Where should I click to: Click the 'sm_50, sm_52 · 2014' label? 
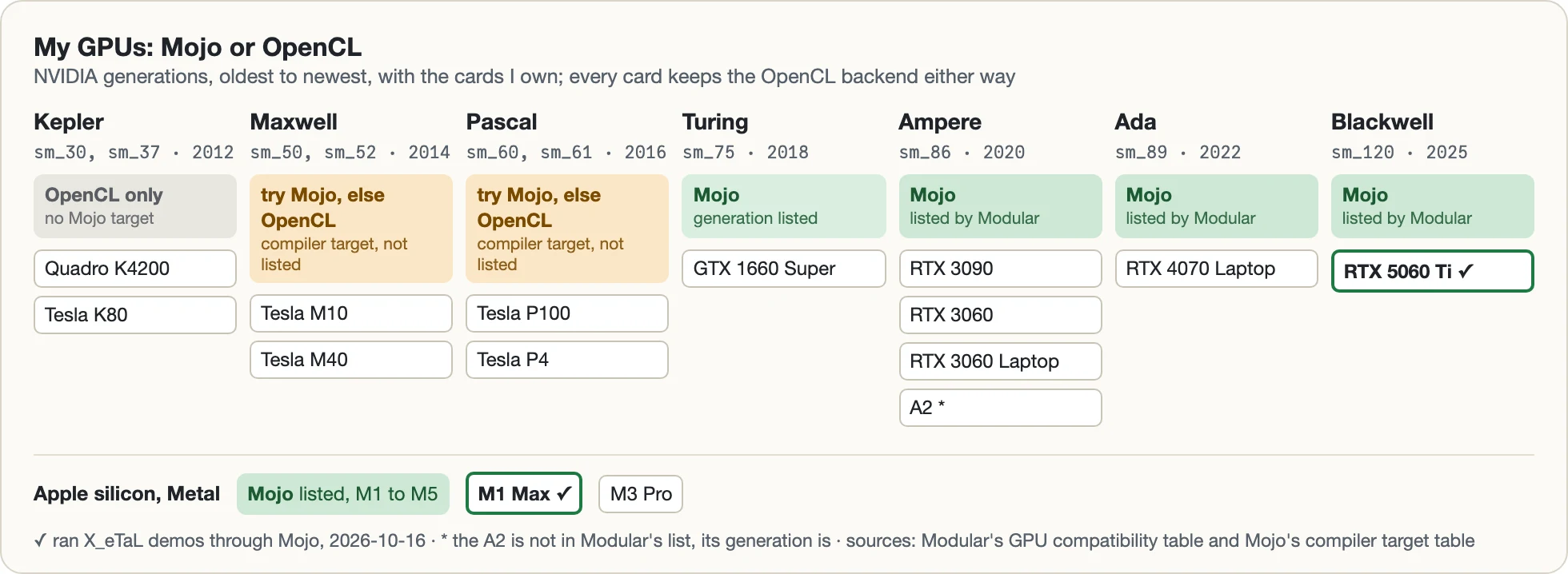click(x=350, y=153)
